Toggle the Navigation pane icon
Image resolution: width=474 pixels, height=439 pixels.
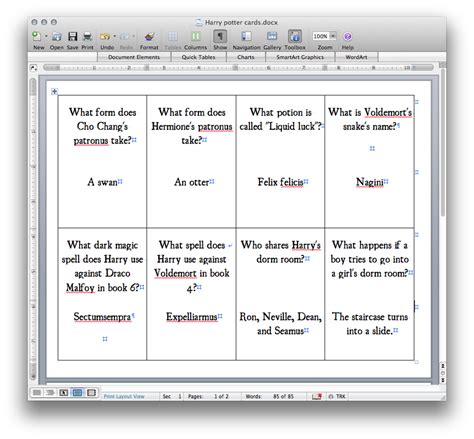click(x=246, y=36)
